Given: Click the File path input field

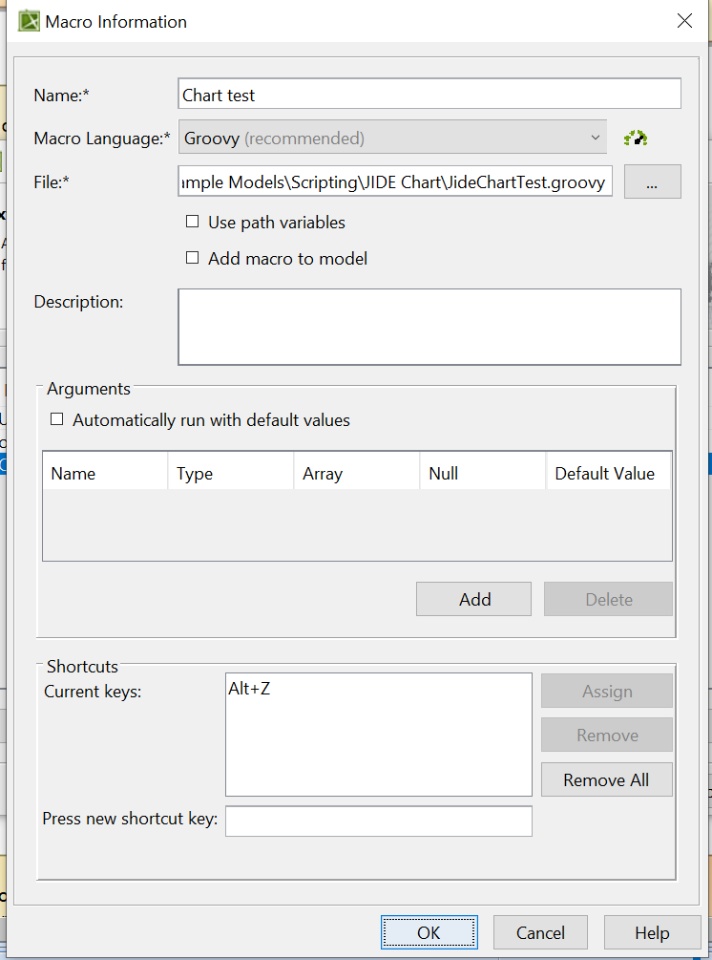Looking at the screenshot, I should (x=395, y=182).
